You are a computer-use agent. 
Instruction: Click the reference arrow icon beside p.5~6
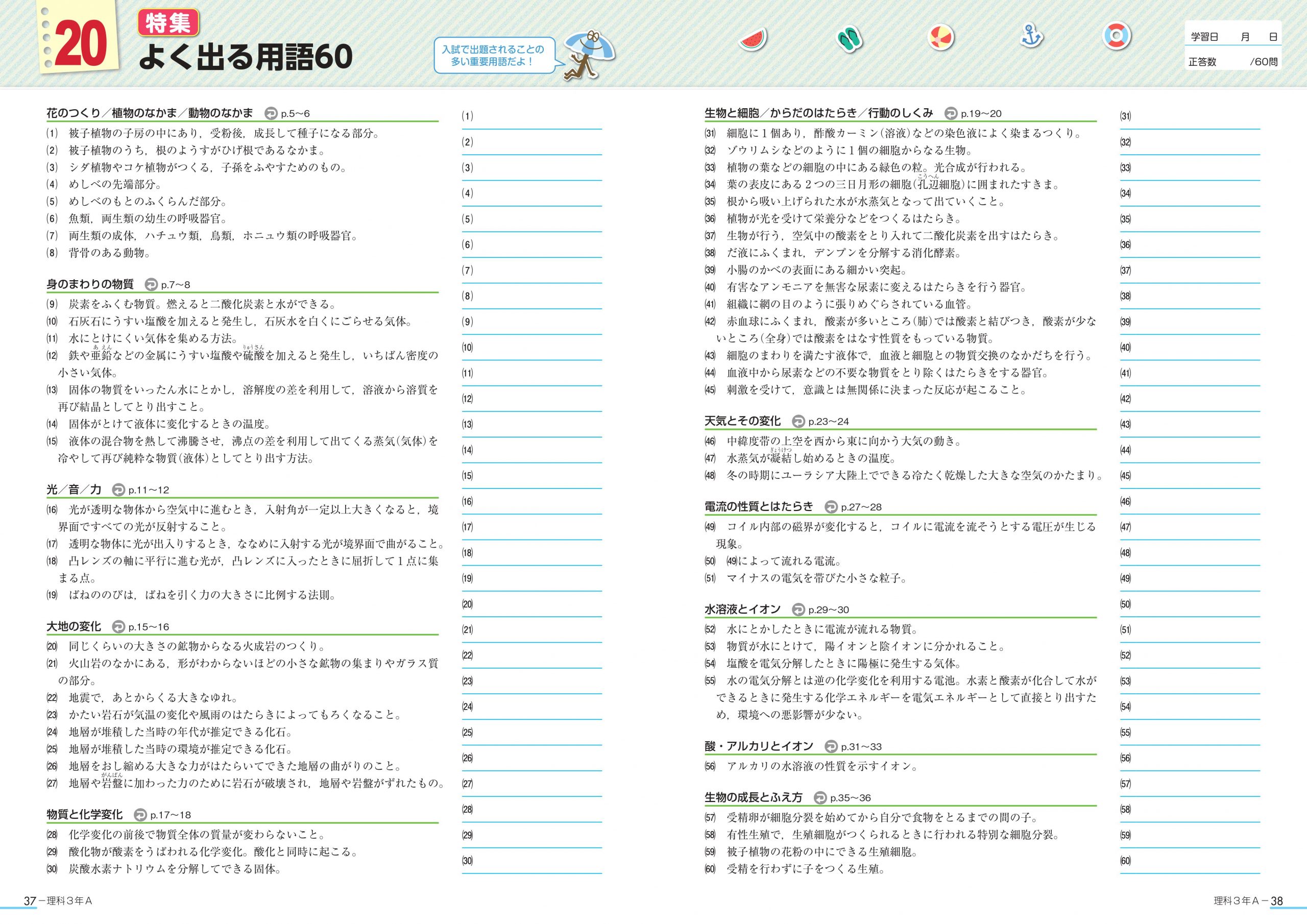click(x=272, y=114)
